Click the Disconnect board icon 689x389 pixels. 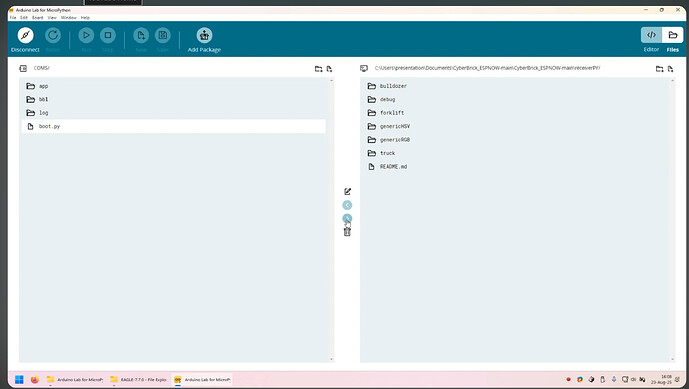click(x=25, y=35)
